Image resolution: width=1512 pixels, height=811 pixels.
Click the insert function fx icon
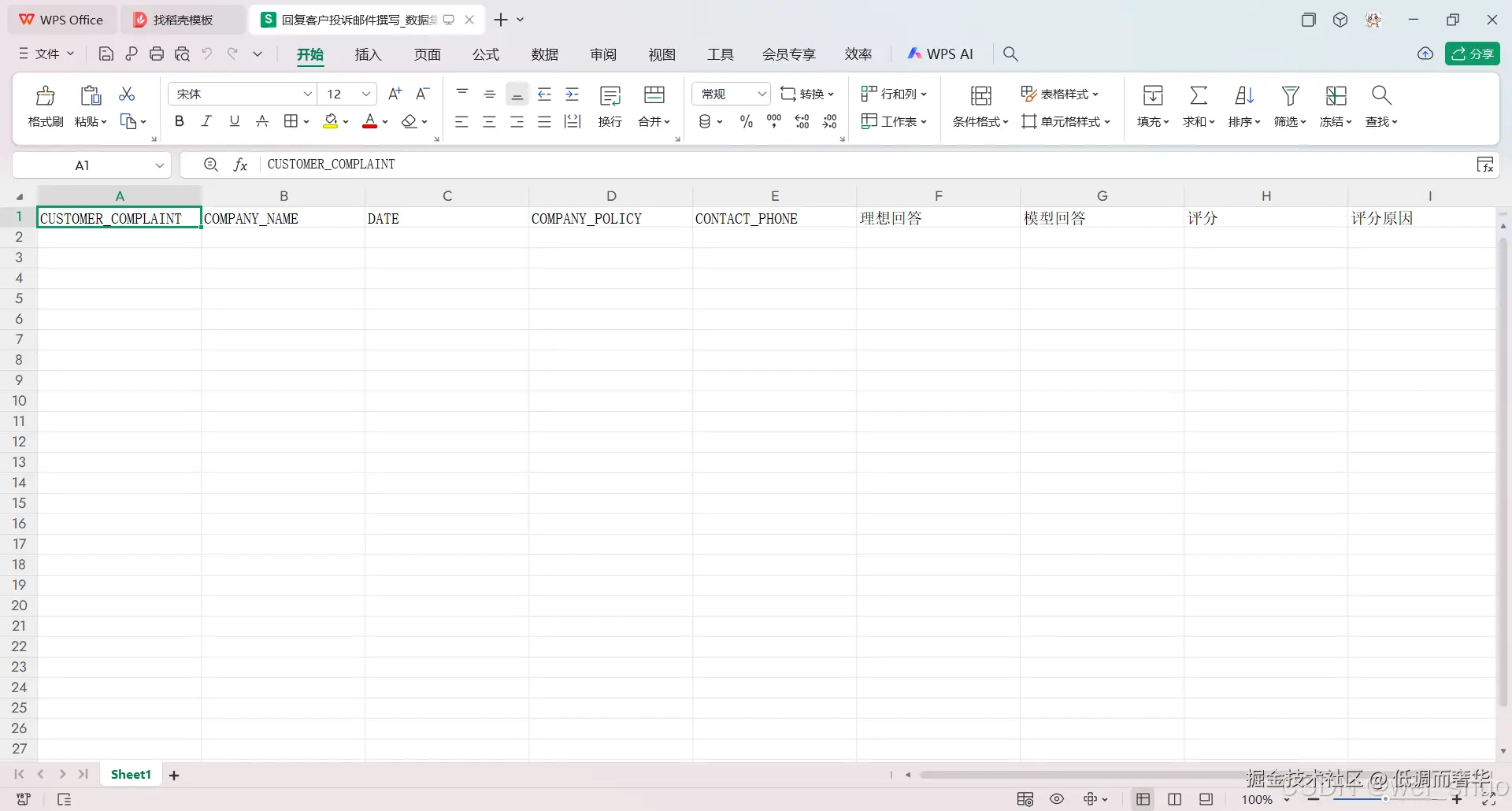241,165
